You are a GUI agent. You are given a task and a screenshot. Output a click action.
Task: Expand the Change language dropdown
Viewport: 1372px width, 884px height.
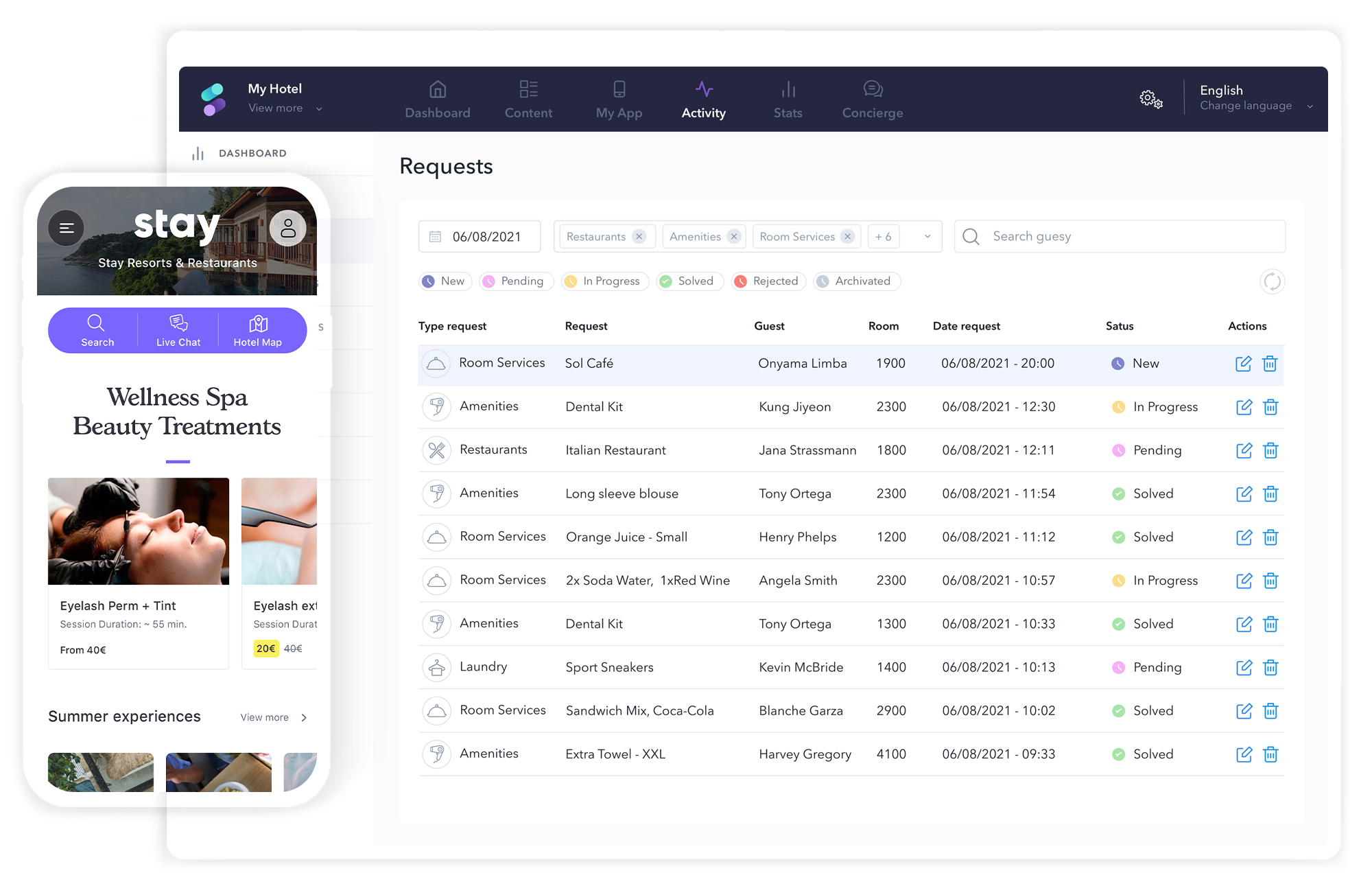click(x=1310, y=106)
